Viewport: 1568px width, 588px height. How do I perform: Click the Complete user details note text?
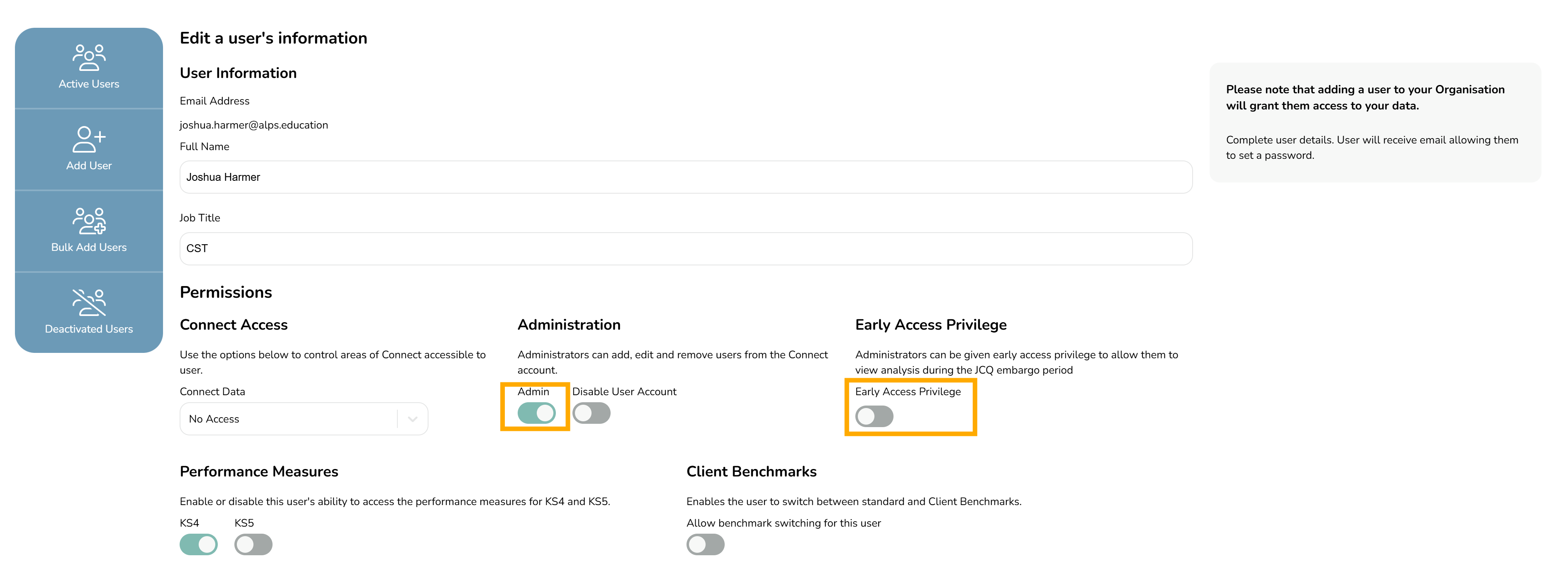(x=1372, y=147)
